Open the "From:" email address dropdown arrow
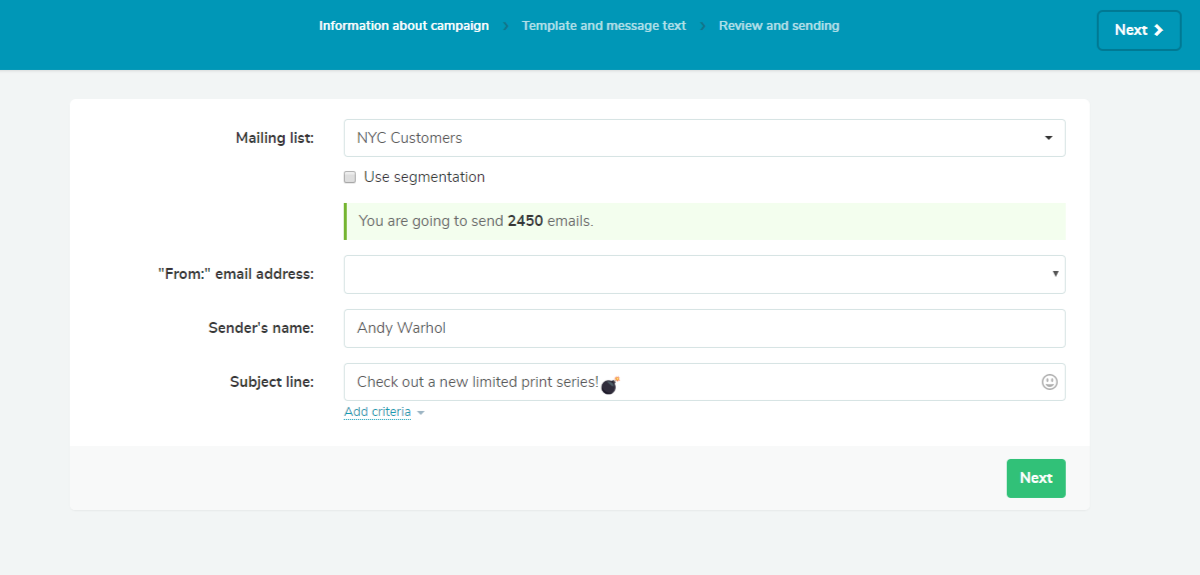 (x=1055, y=274)
